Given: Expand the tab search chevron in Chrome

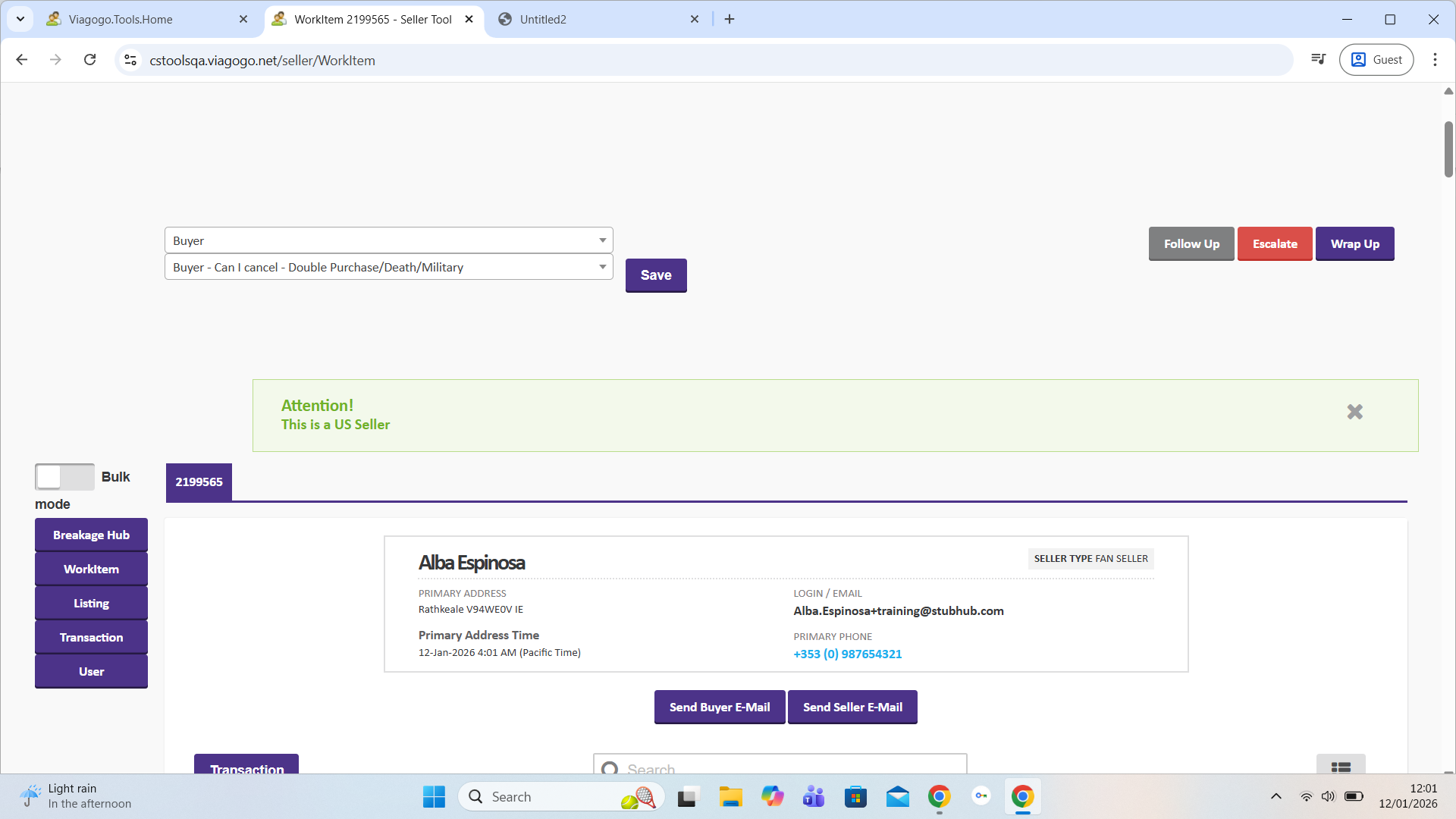Looking at the screenshot, I should pyautogui.click(x=20, y=19).
